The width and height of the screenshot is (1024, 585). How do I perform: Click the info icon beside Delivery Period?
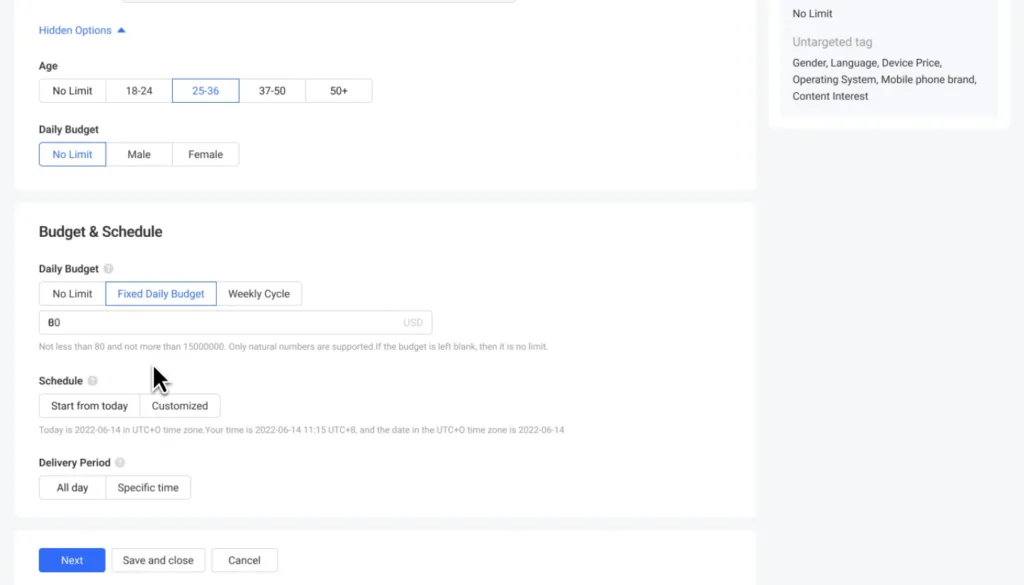coord(120,463)
